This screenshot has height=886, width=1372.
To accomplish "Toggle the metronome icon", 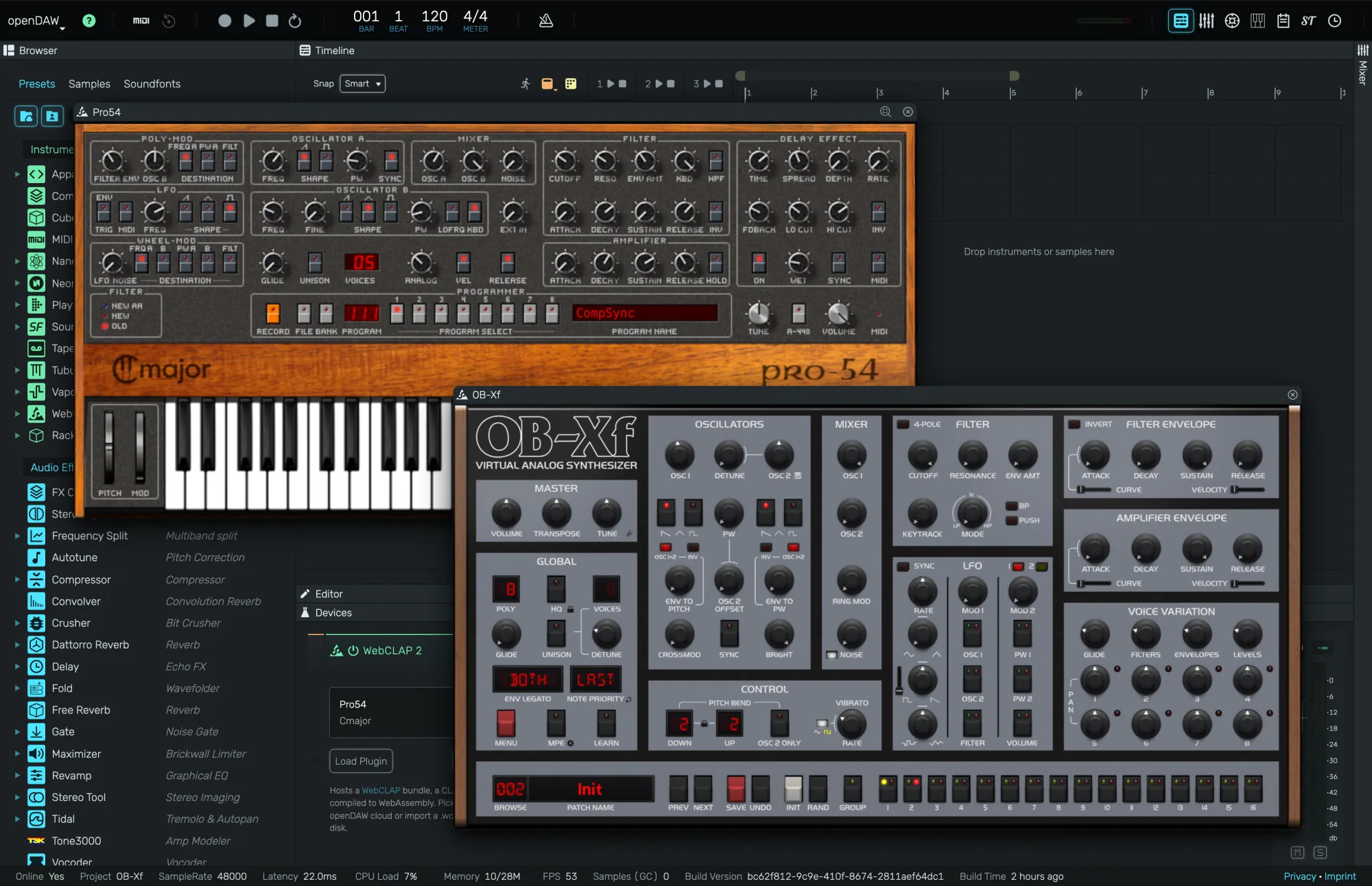I will coord(546,21).
